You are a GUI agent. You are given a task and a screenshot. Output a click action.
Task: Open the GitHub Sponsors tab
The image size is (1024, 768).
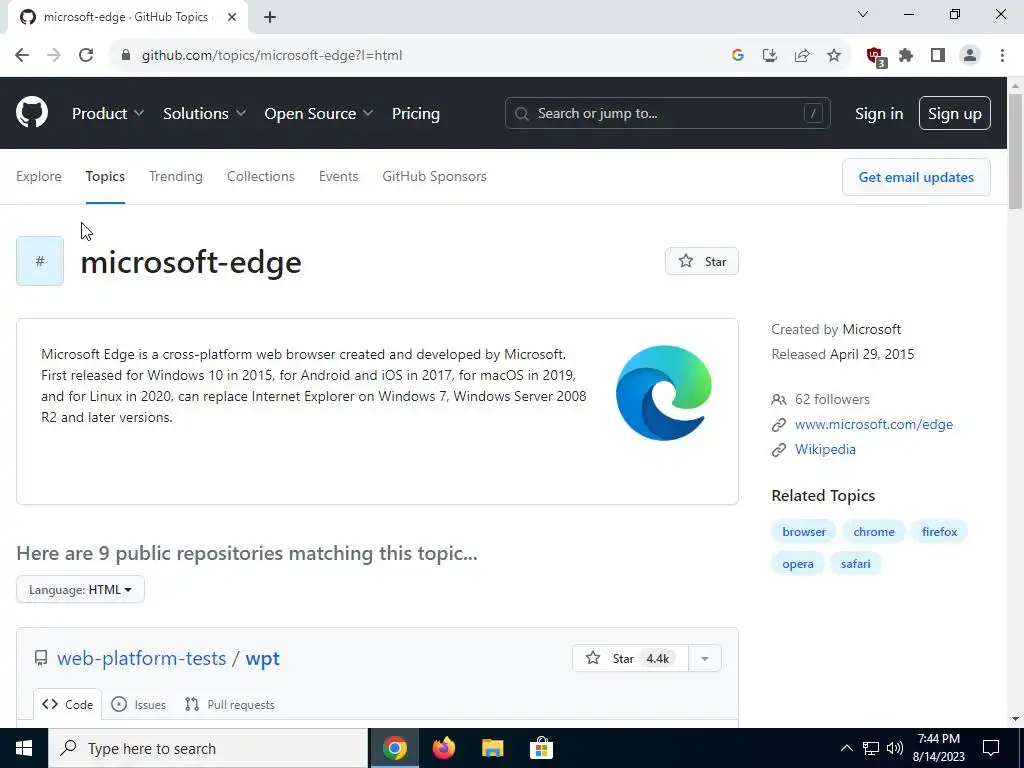(x=434, y=176)
